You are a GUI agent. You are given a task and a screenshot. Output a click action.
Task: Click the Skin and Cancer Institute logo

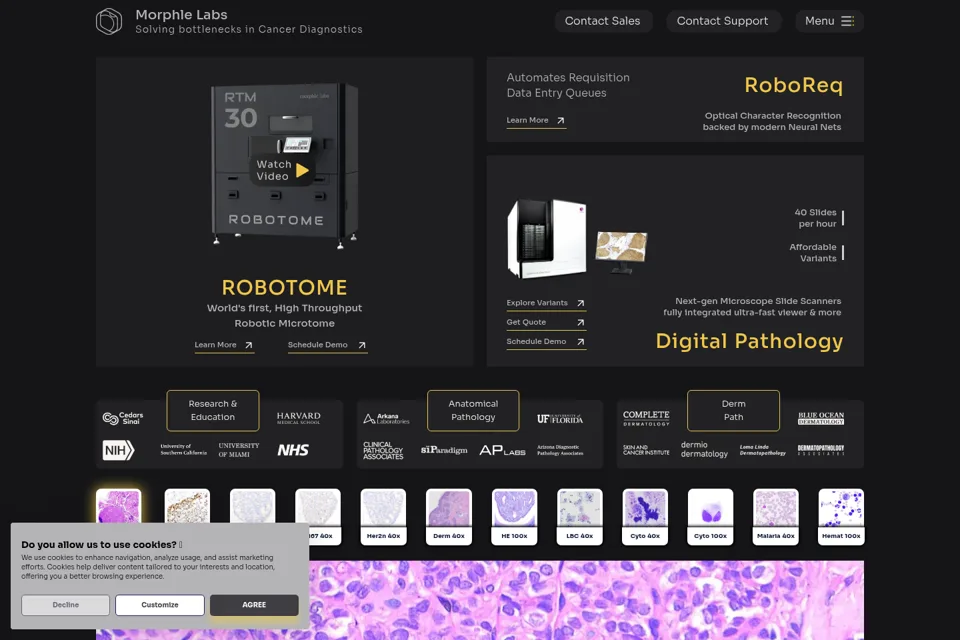pyautogui.click(x=646, y=450)
